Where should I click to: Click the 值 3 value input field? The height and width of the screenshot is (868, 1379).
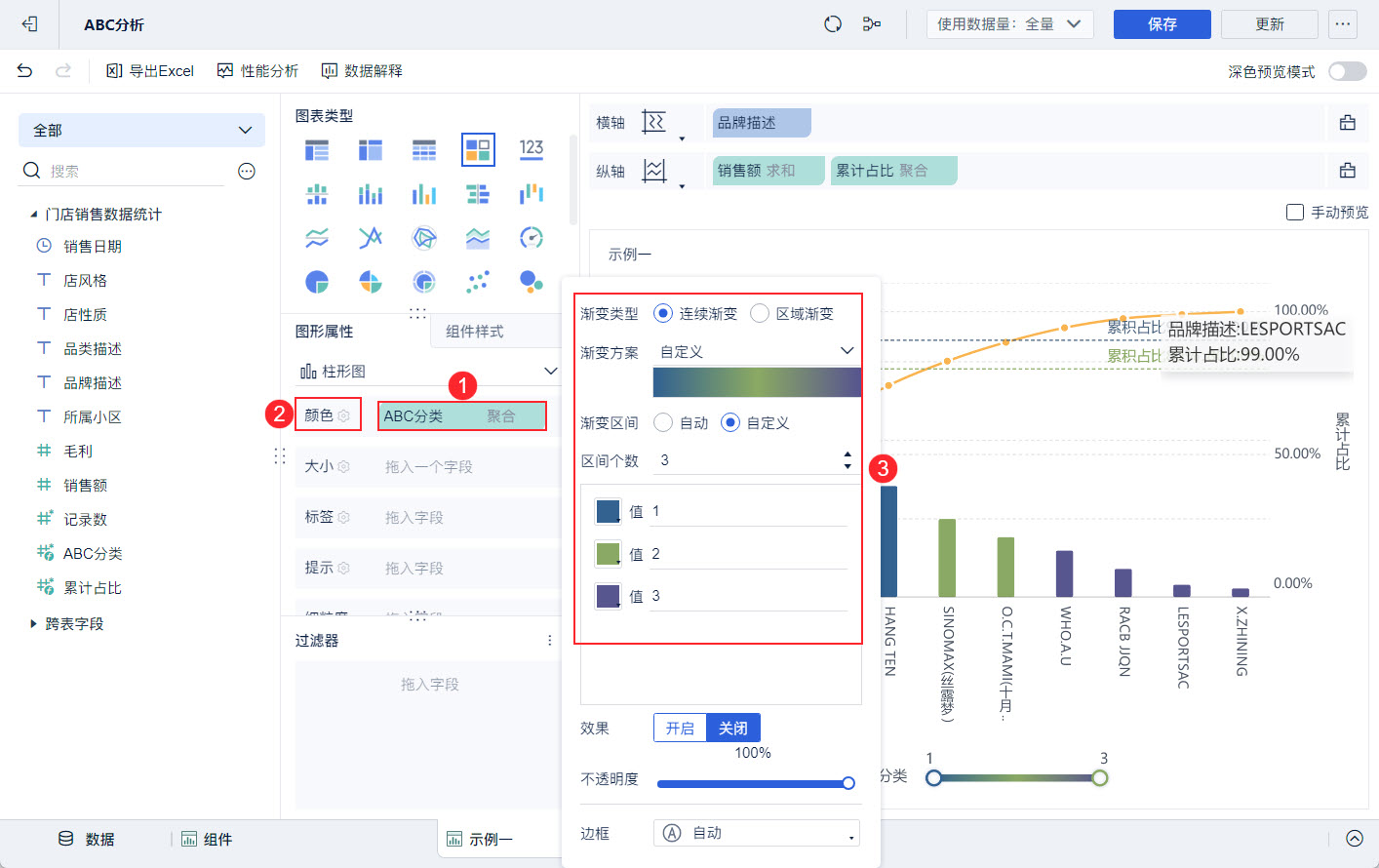(x=748, y=596)
